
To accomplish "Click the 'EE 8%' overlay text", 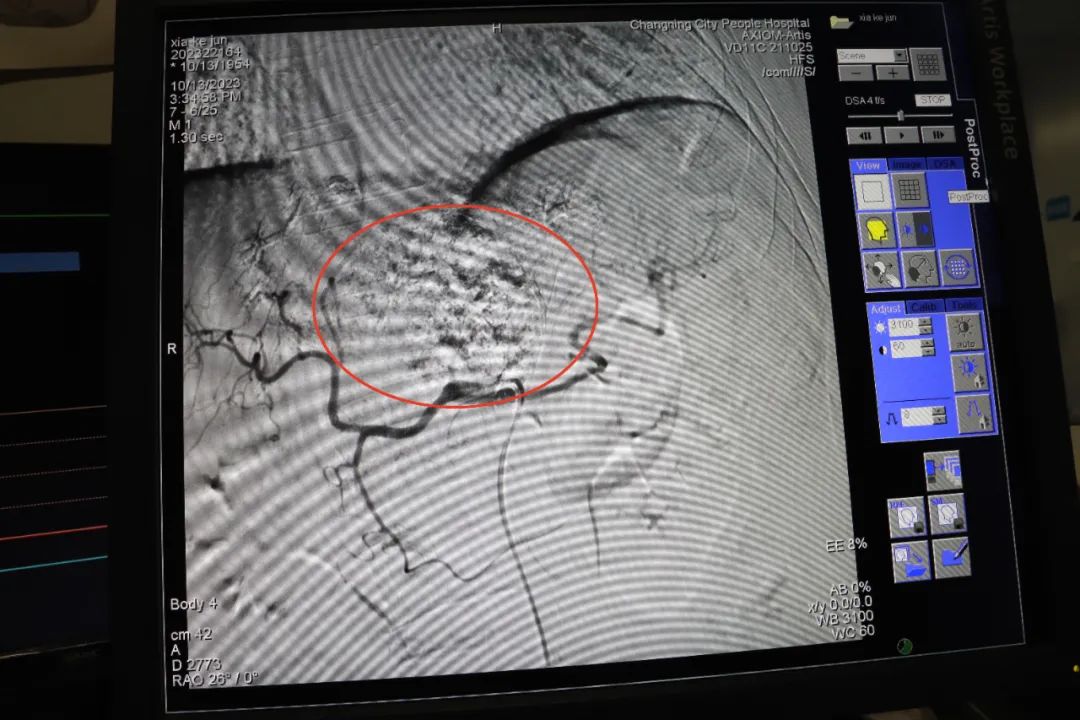I will [847, 545].
